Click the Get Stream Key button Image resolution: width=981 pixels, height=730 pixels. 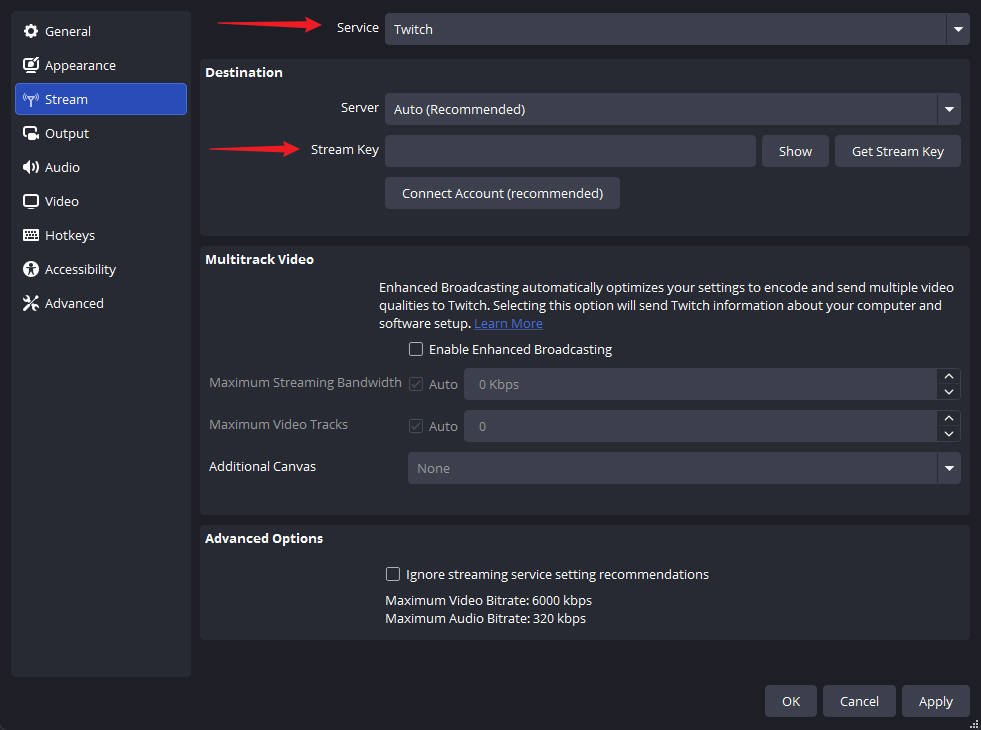click(898, 151)
